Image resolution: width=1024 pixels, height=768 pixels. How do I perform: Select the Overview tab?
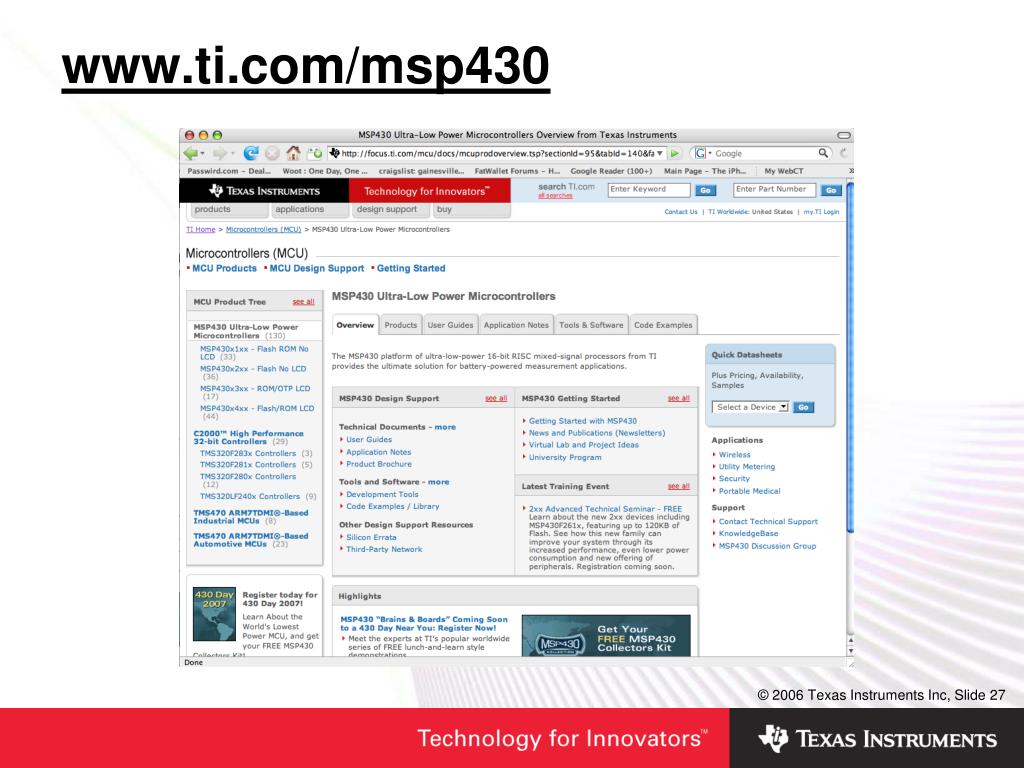[x=355, y=325]
